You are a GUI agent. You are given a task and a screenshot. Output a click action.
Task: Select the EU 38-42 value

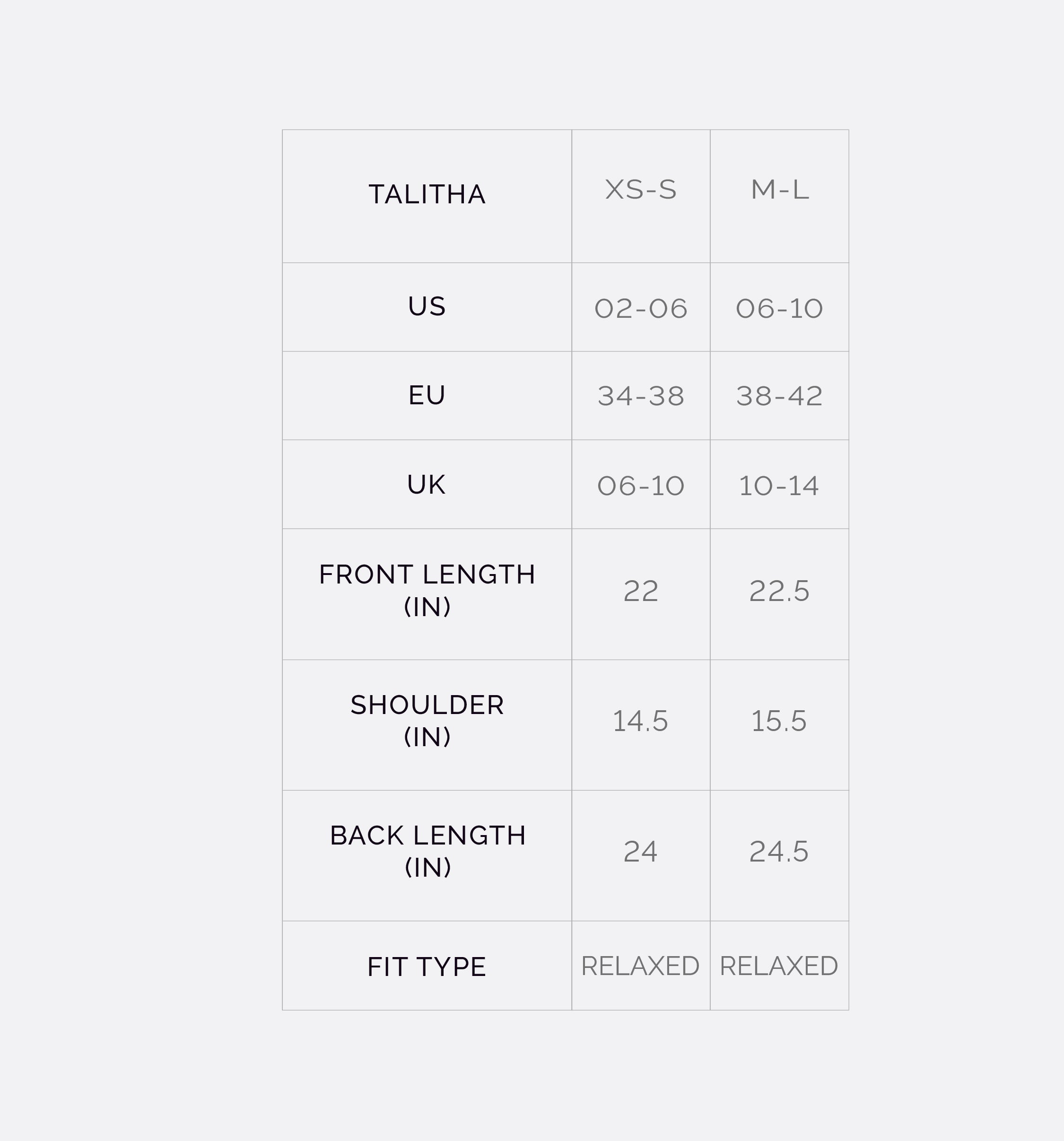[x=779, y=396]
